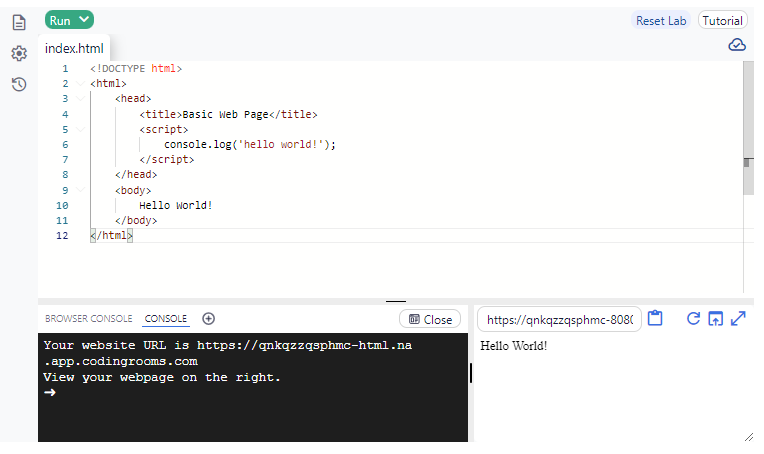Viewport: 764px width, 454px height.
Task: Collapse the html tag on line 2
Action: coord(80,84)
